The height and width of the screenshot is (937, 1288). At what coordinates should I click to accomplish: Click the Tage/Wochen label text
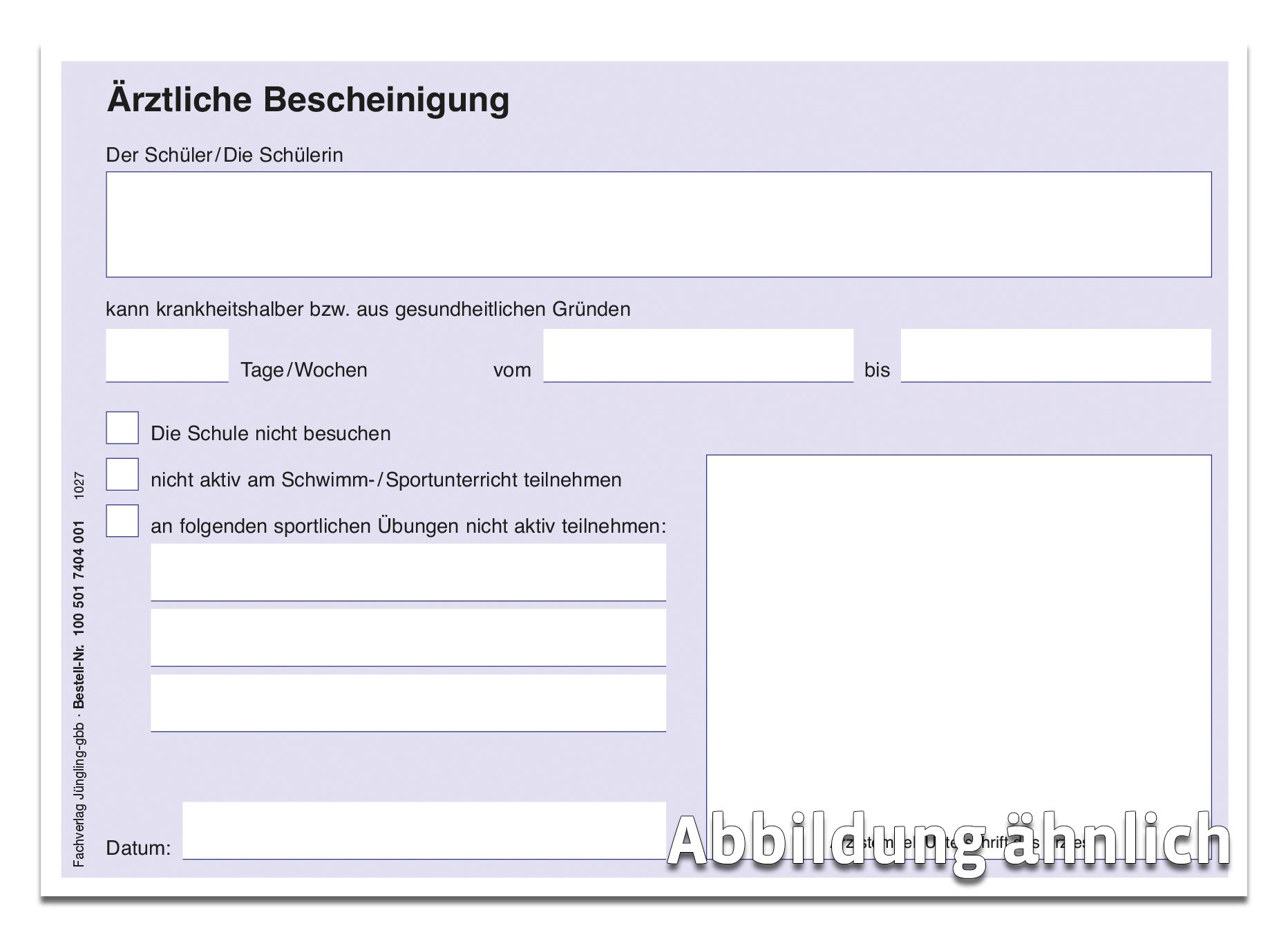[x=303, y=370]
